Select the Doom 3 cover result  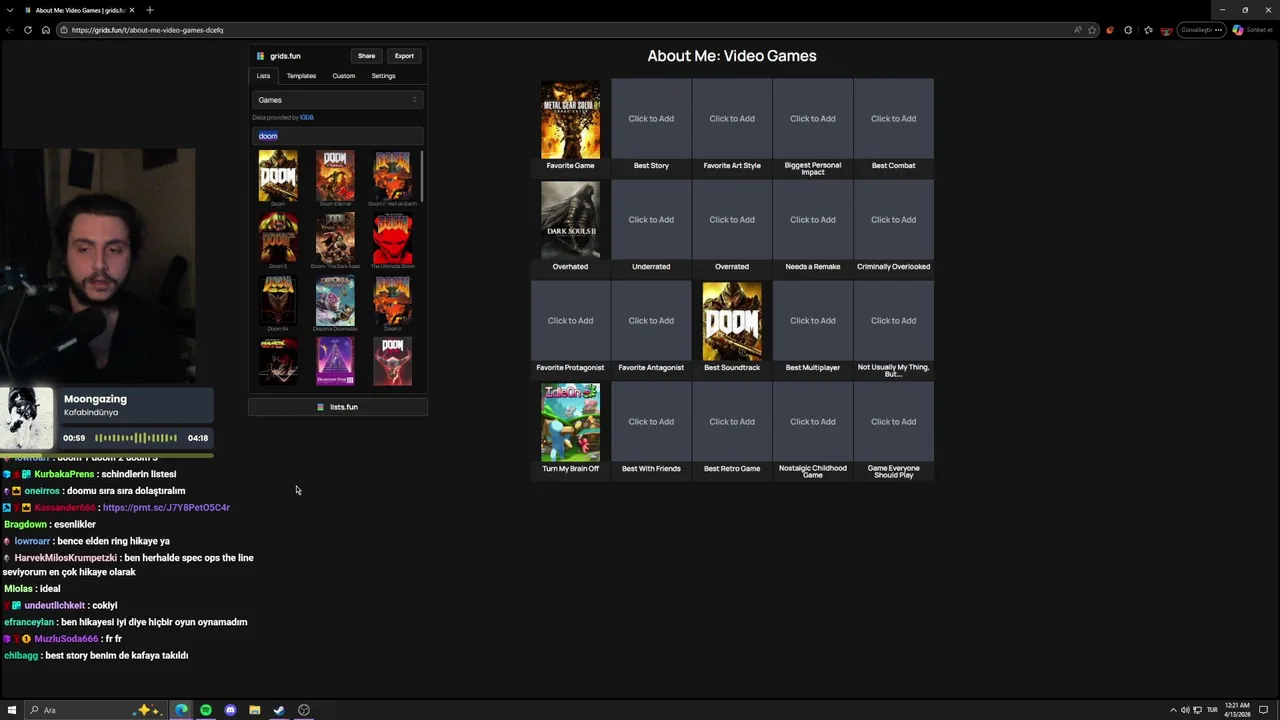[x=278, y=237]
